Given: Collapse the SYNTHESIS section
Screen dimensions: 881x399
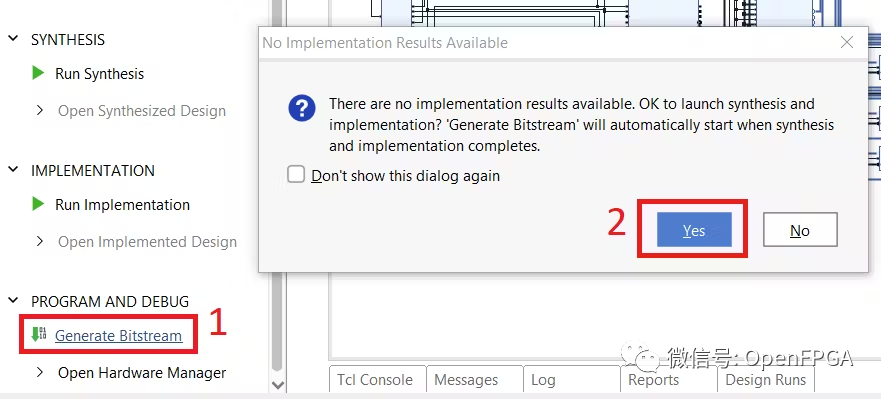Looking at the screenshot, I should point(12,39).
